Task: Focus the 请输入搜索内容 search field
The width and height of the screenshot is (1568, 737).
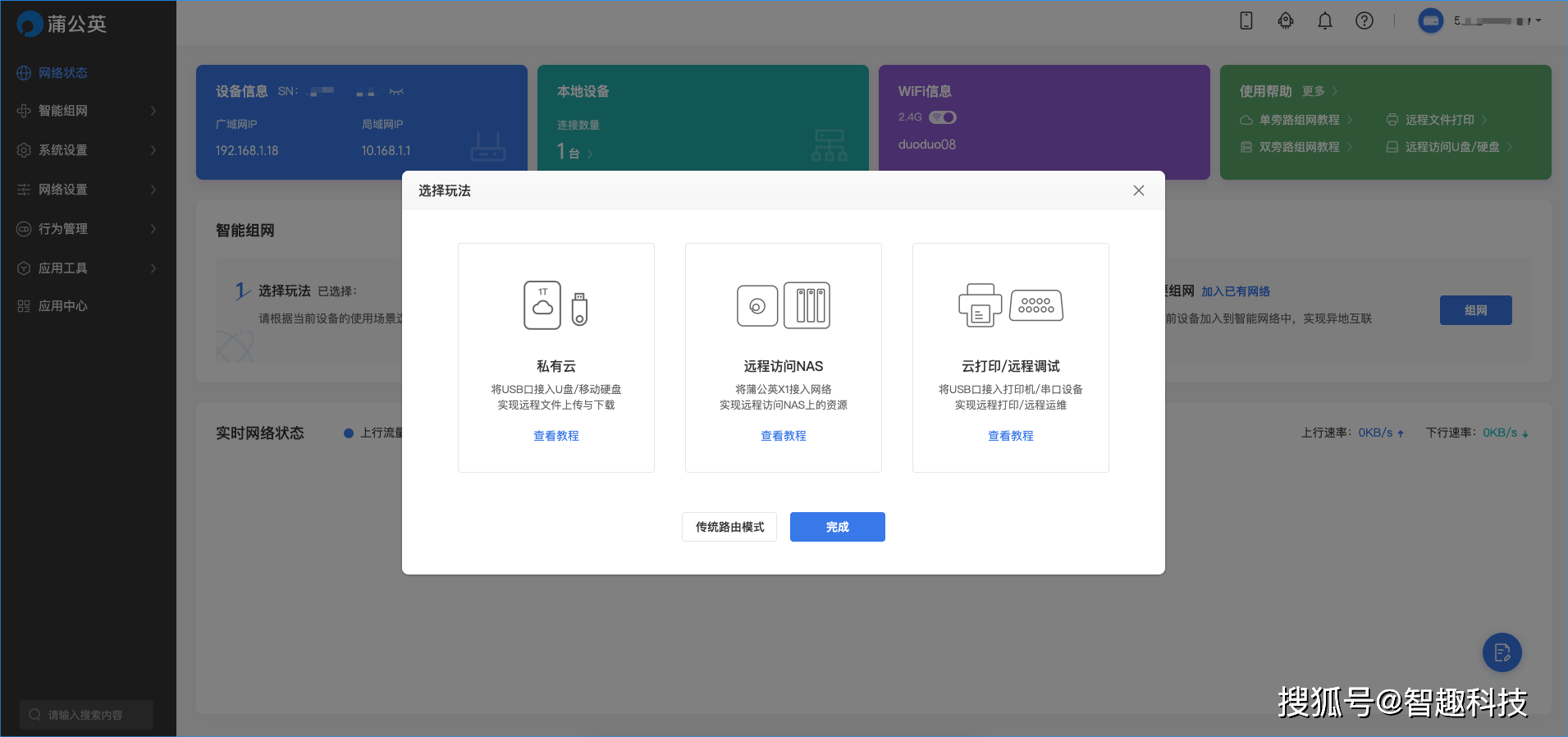Action: 87,715
